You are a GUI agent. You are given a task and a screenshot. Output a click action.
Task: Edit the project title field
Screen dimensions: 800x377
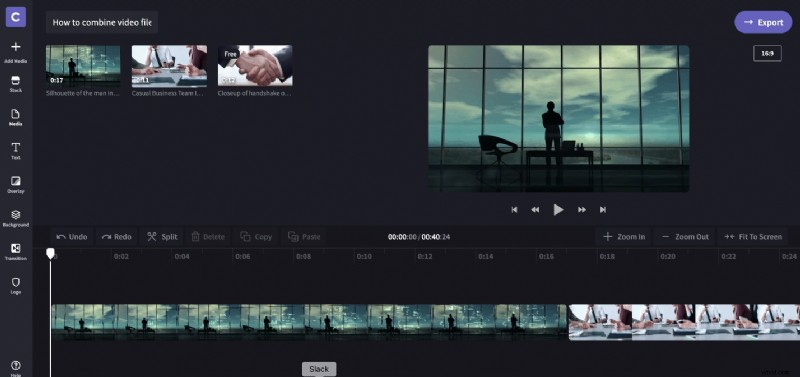coord(102,22)
